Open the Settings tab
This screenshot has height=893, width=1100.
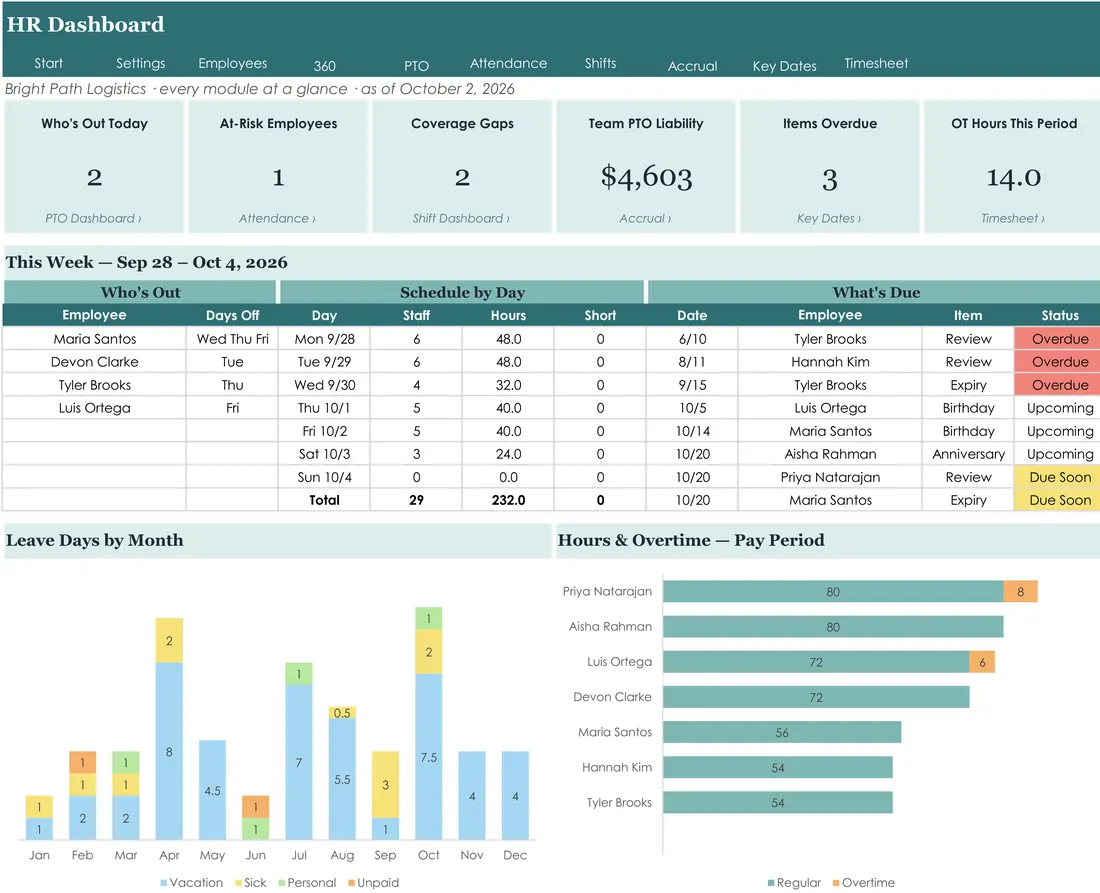pyautogui.click(x=140, y=63)
